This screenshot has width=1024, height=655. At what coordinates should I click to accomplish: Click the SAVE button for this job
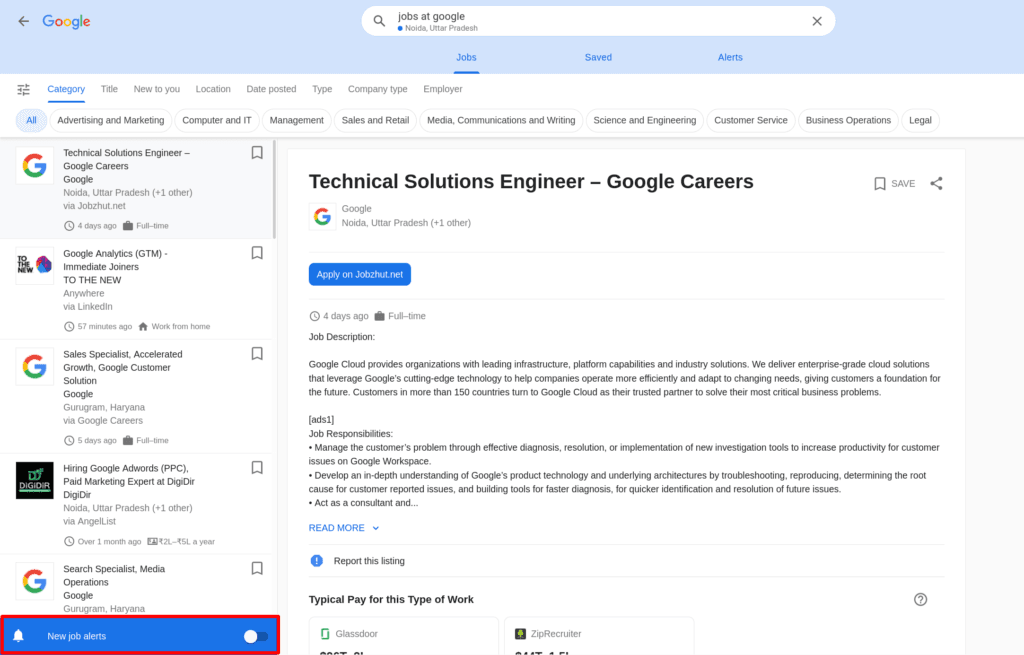[x=895, y=184]
